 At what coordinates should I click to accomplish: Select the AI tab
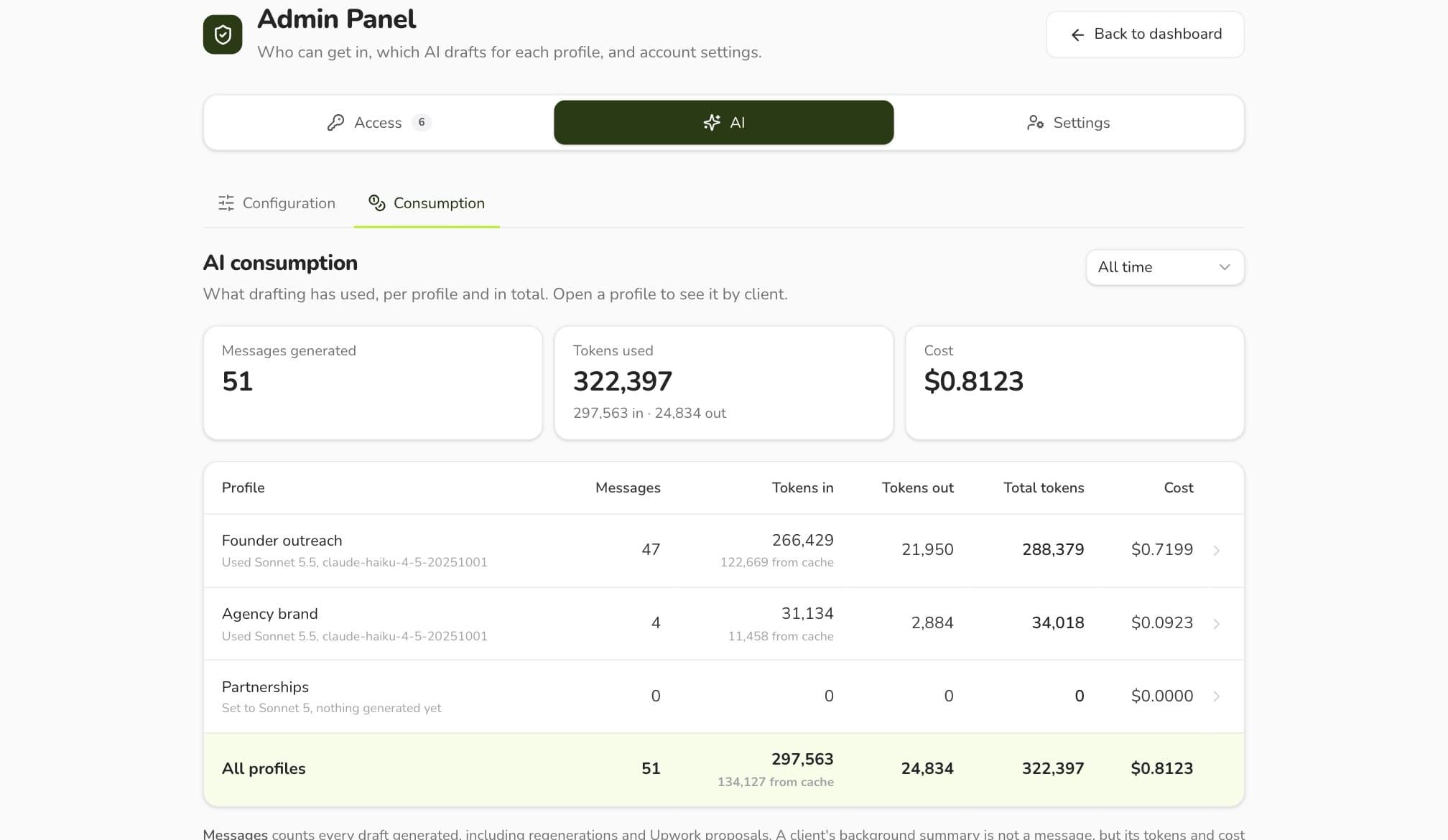tap(724, 123)
